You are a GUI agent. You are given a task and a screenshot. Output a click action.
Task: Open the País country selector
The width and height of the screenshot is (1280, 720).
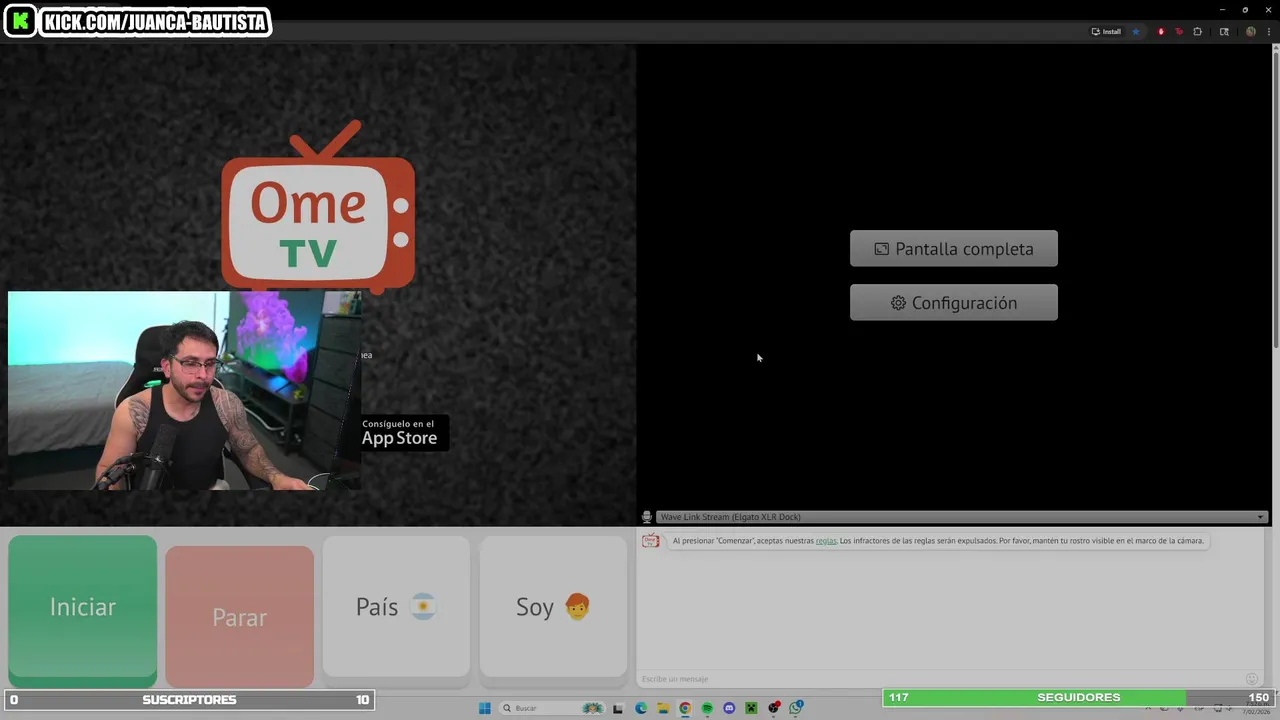tap(396, 607)
